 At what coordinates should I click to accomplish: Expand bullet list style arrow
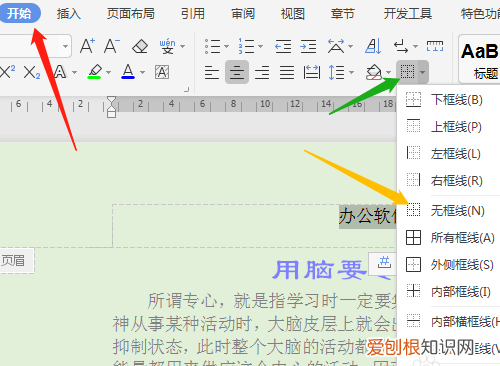[x=226, y=46]
